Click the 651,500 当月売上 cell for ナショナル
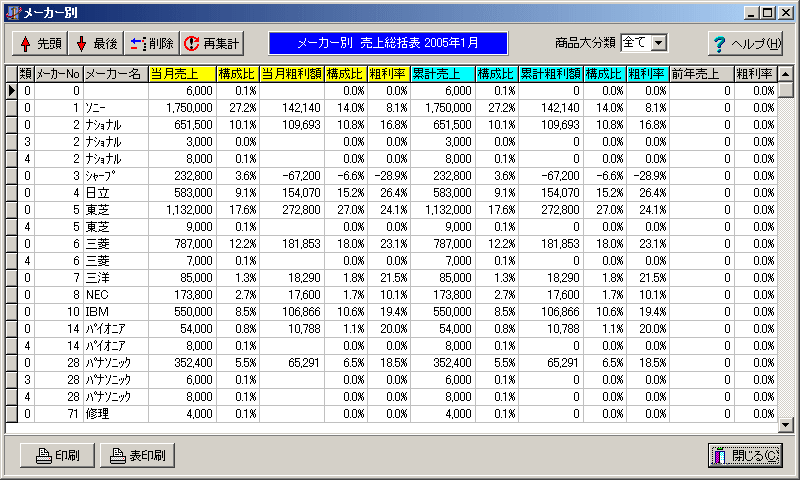 (x=182, y=125)
